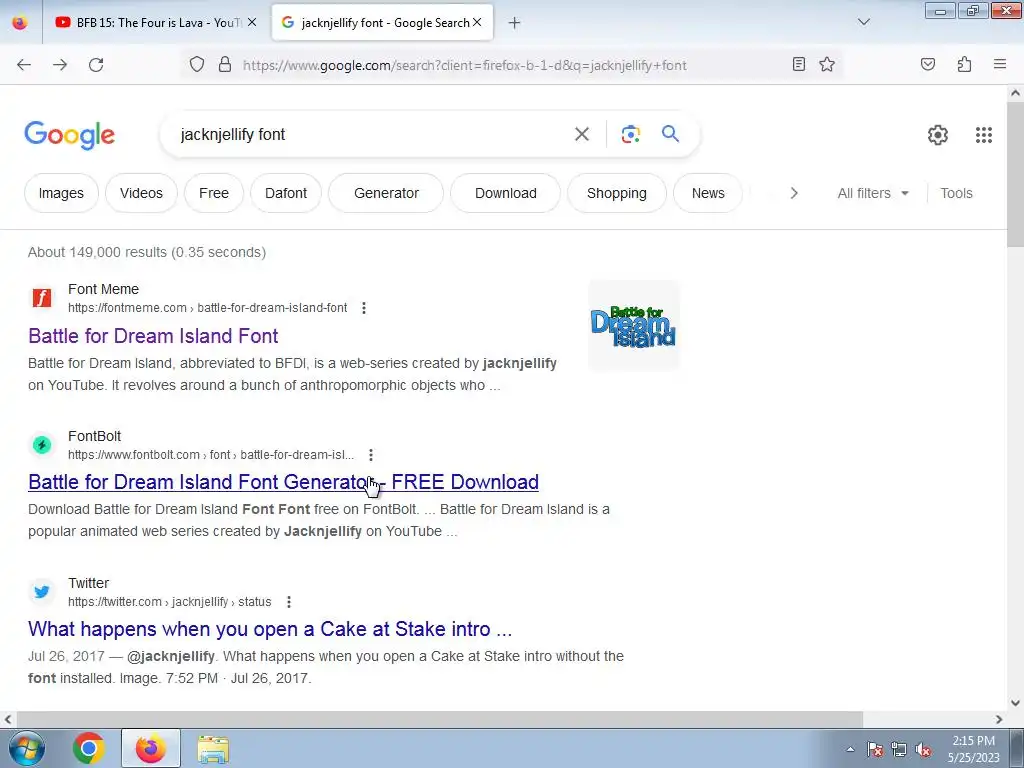Viewport: 1024px width, 768px height.
Task: View site security via the padlock icon
Action: [225, 65]
